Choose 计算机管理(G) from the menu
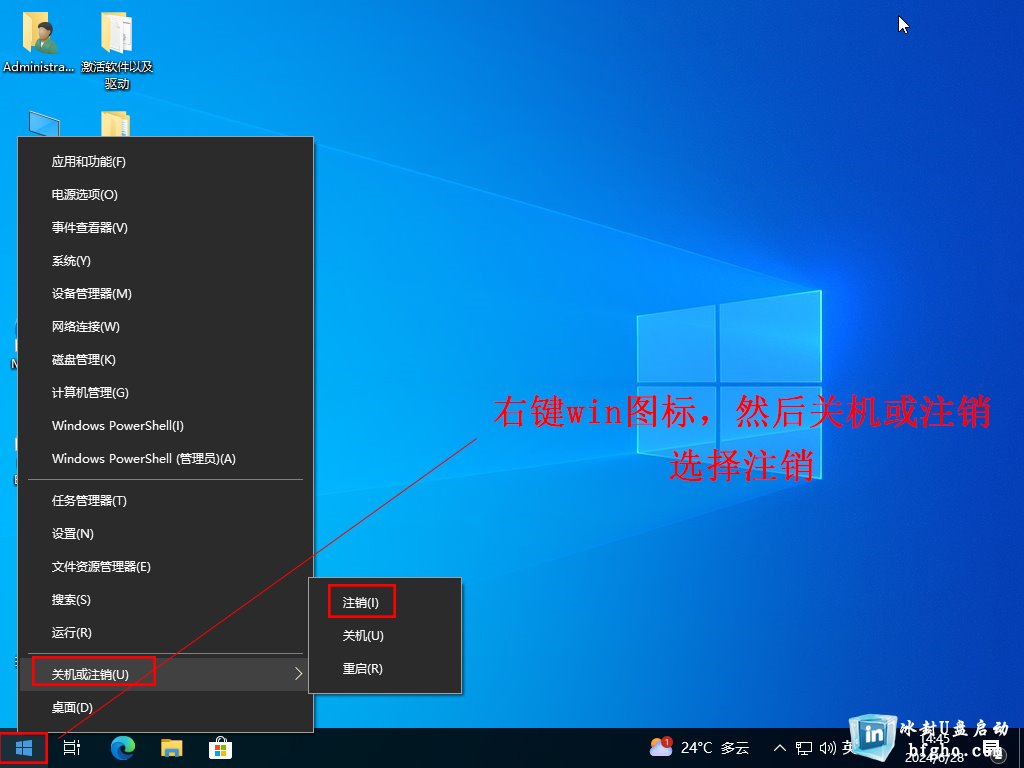This screenshot has height=768, width=1024. point(166,392)
